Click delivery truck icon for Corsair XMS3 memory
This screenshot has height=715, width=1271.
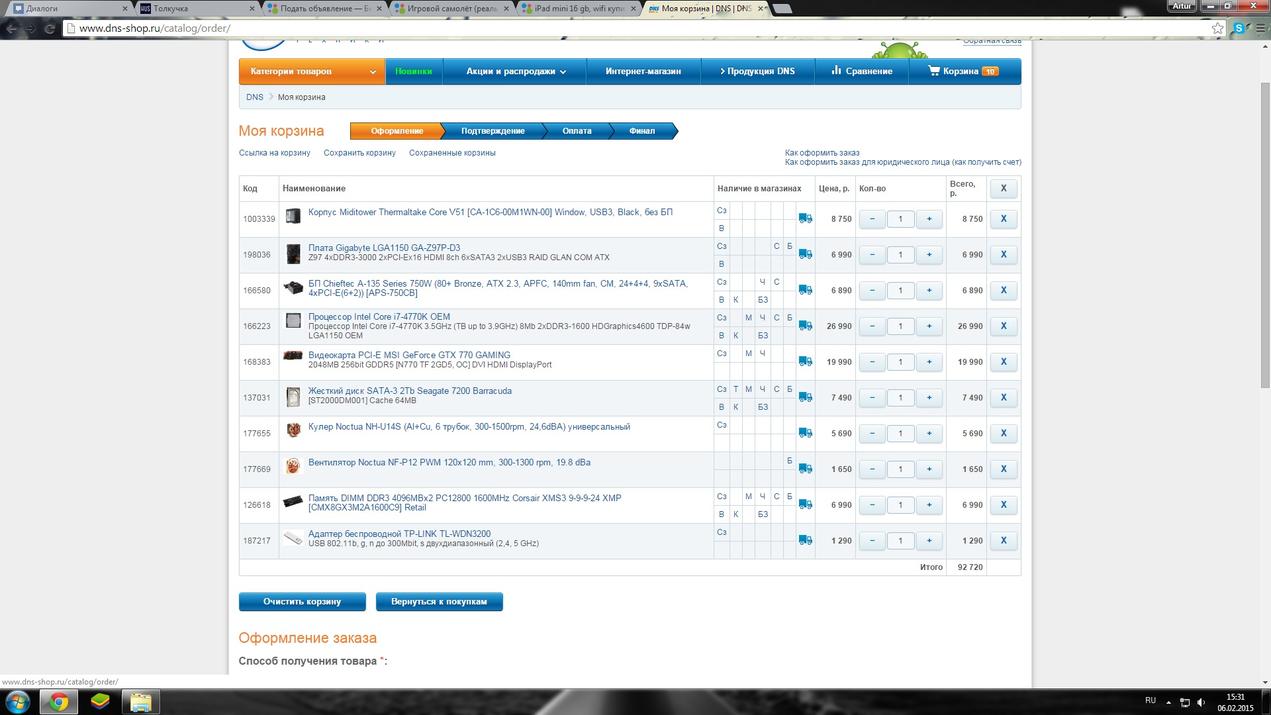[805, 505]
